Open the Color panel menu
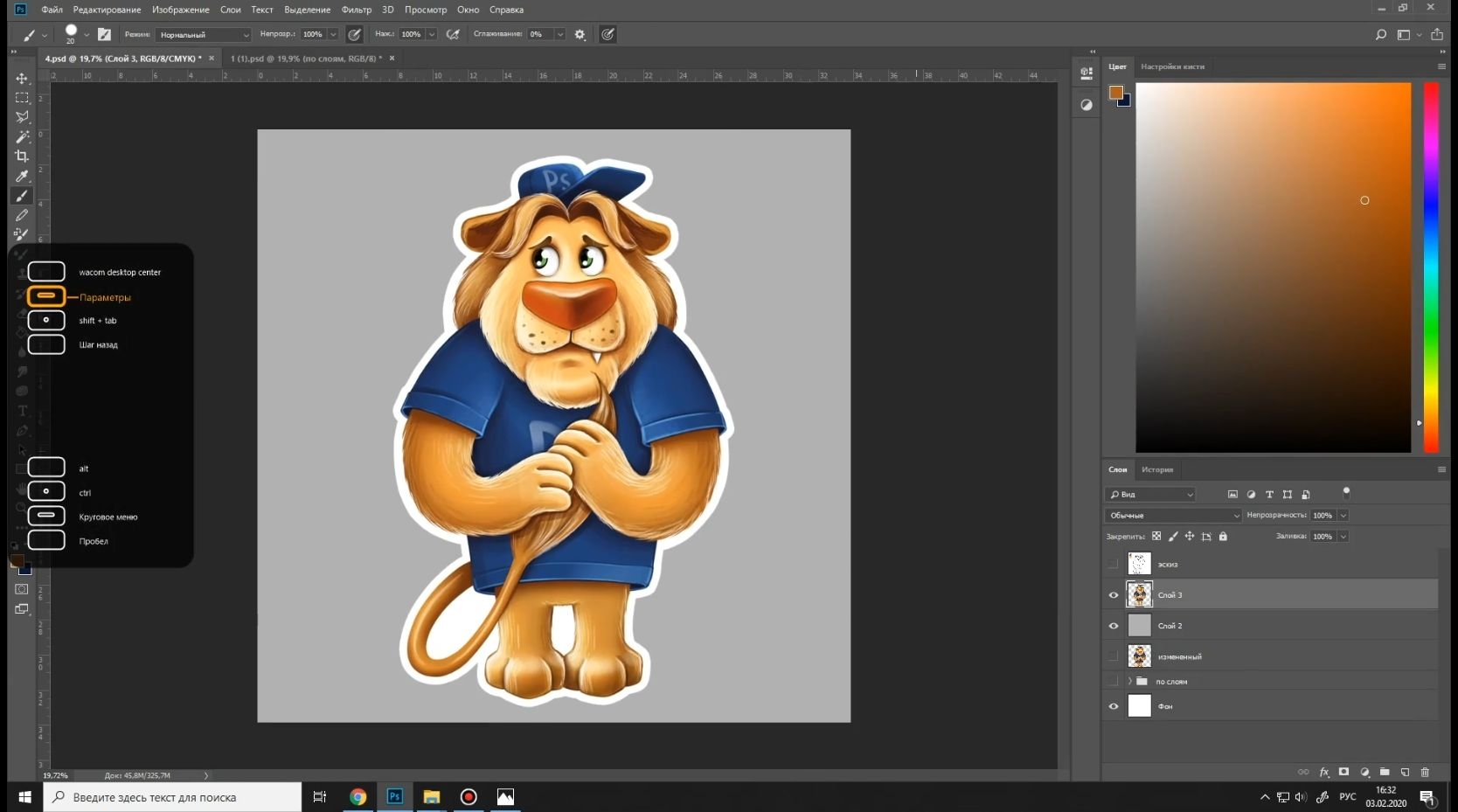1458x812 pixels. click(x=1441, y=66)
